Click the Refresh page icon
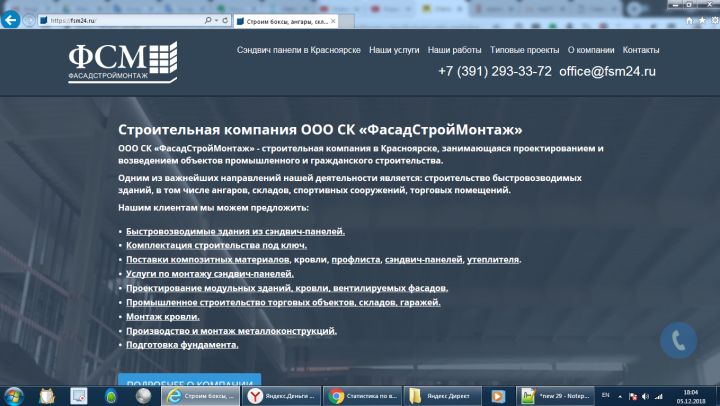 coord(225,20)
